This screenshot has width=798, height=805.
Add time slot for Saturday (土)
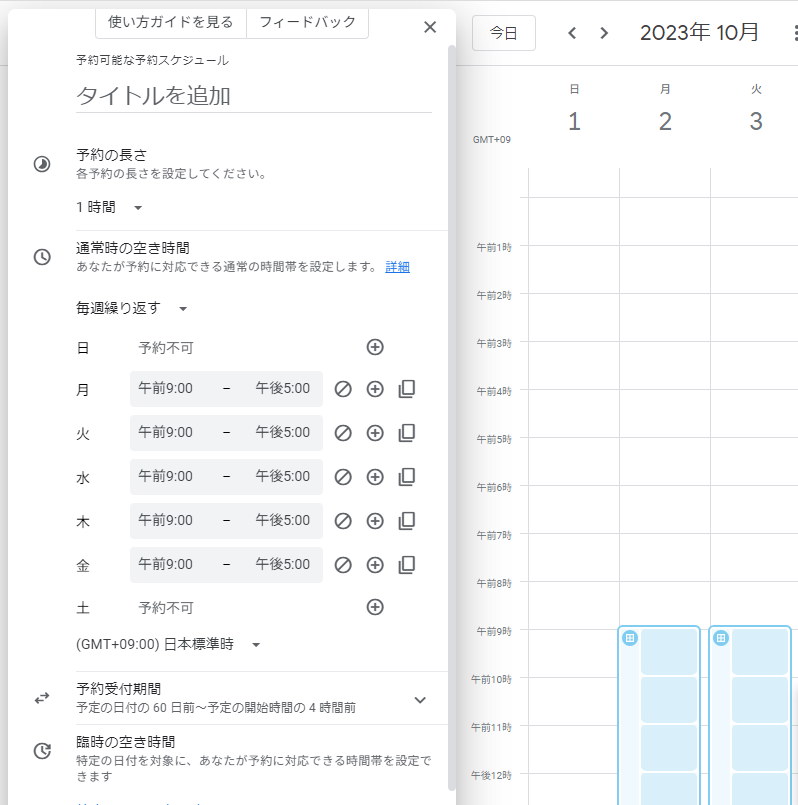tap(375, 607)
